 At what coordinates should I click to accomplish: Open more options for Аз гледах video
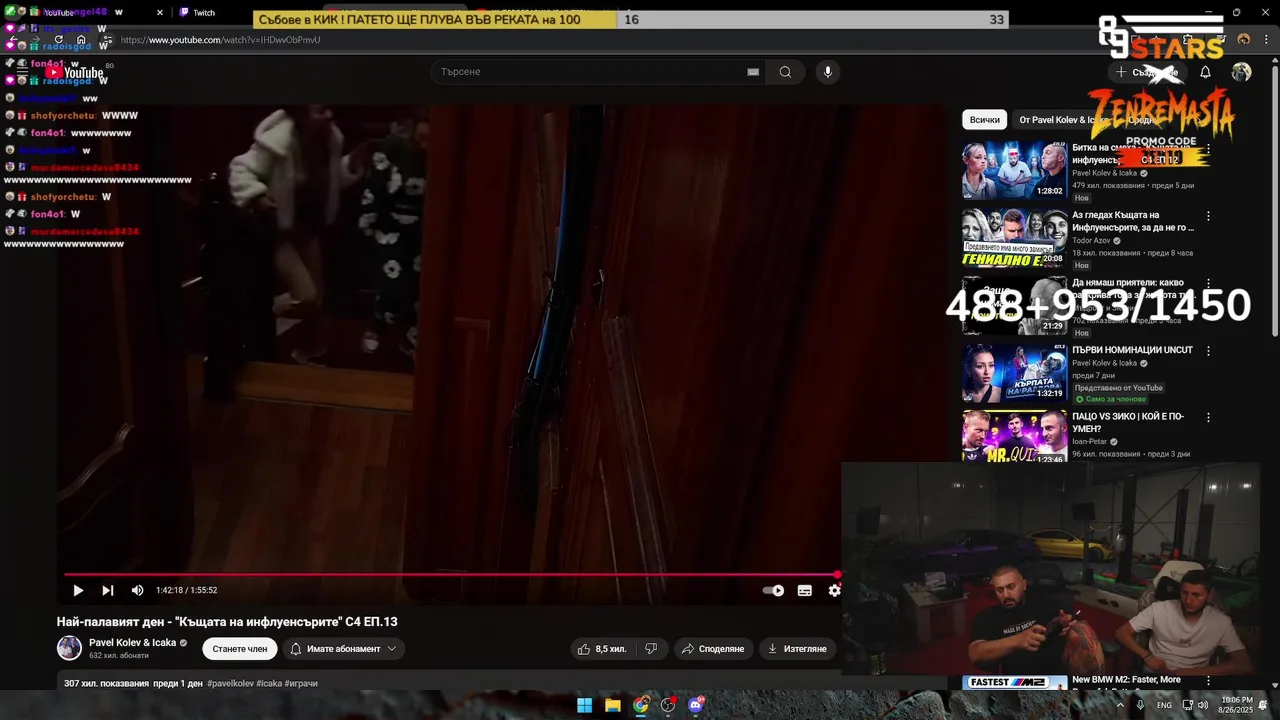(1208, 216)
